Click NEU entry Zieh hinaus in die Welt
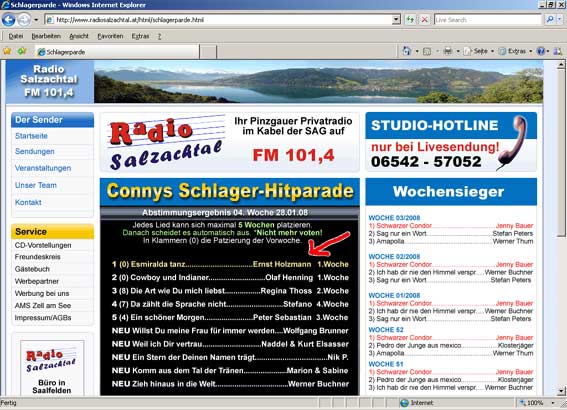The width and height of the screenshot is (567, 410). 230,384
